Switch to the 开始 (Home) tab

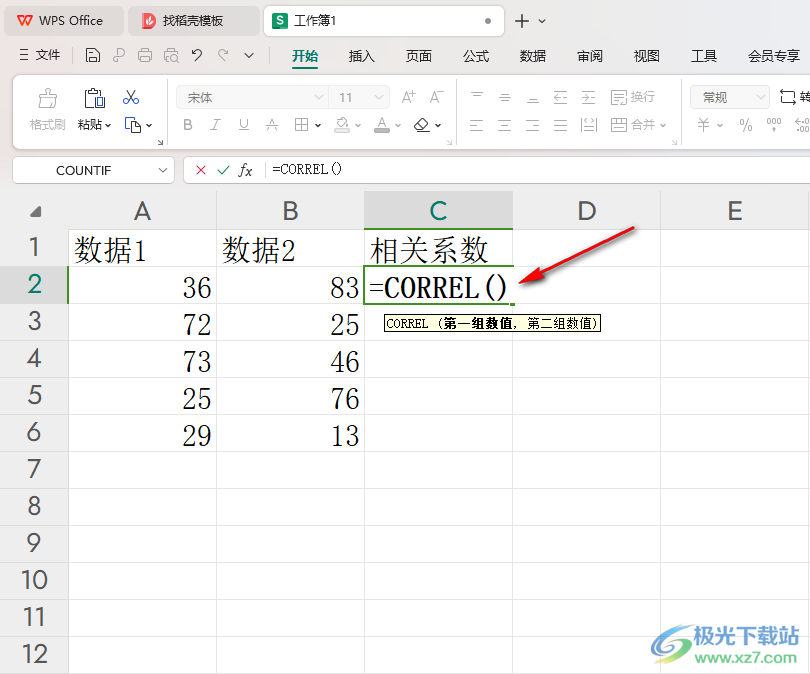(305, 55)
